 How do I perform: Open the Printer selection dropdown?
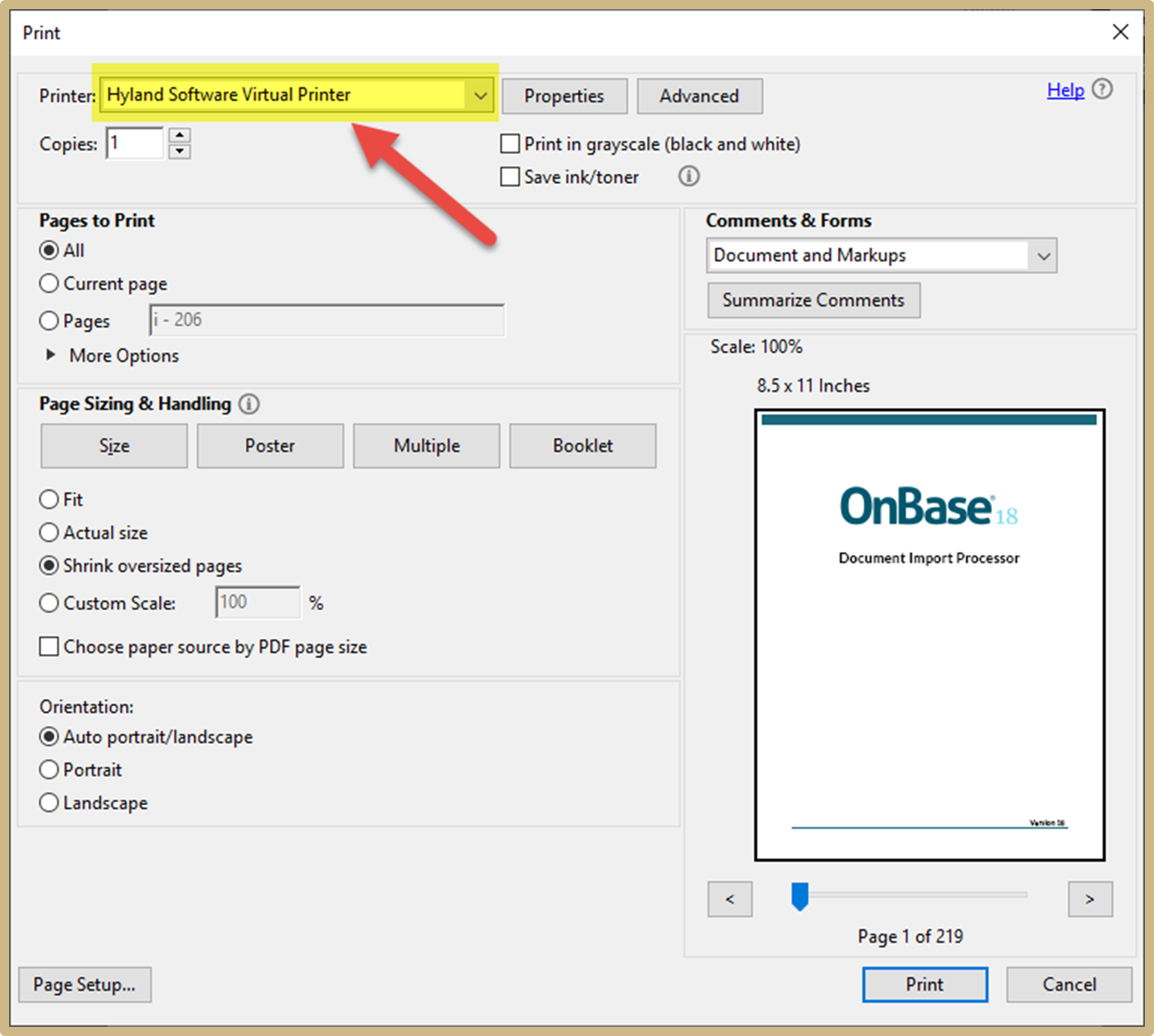(480, 96)
